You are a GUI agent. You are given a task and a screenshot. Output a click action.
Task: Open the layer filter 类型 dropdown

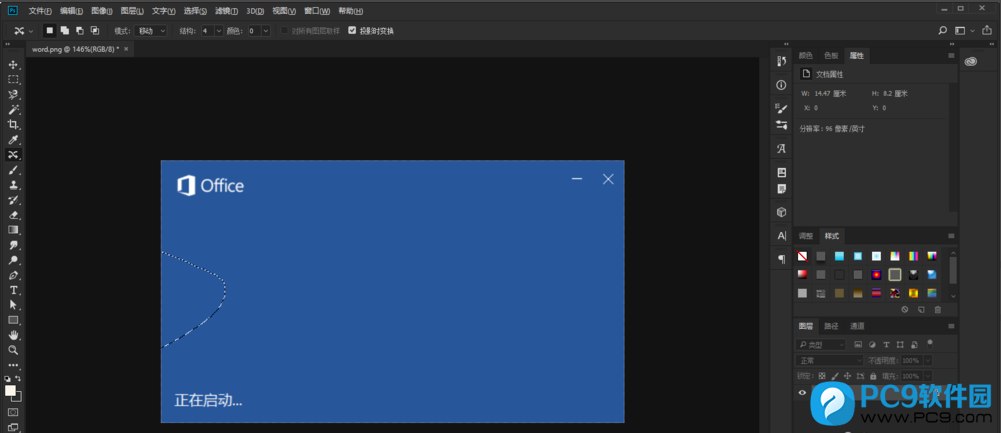(821, 345)
